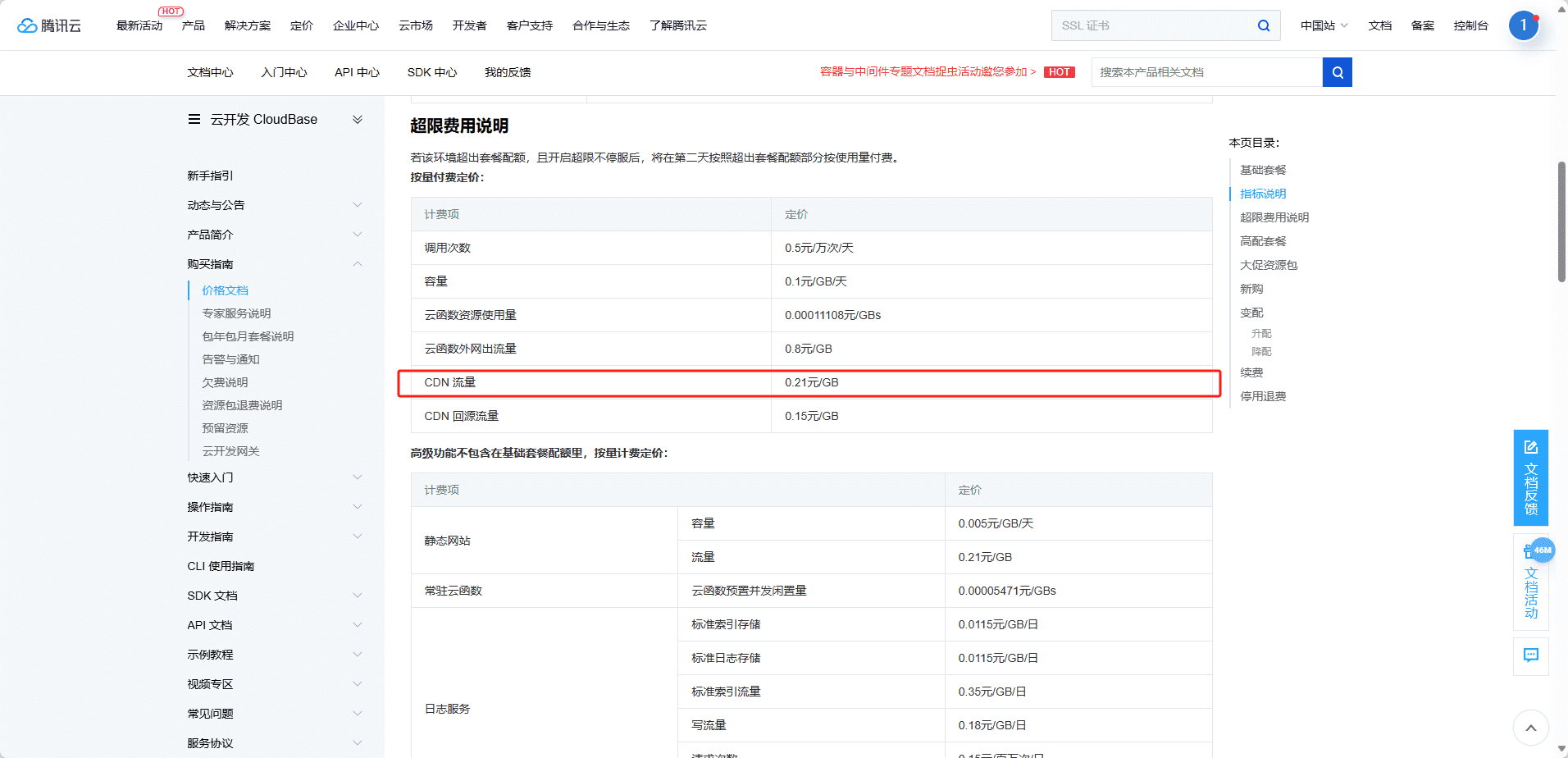The height and width of the screenshot is (758, 1568).
Task: Expand the 产品简介 sidebar section
Action: pos(358,235)
